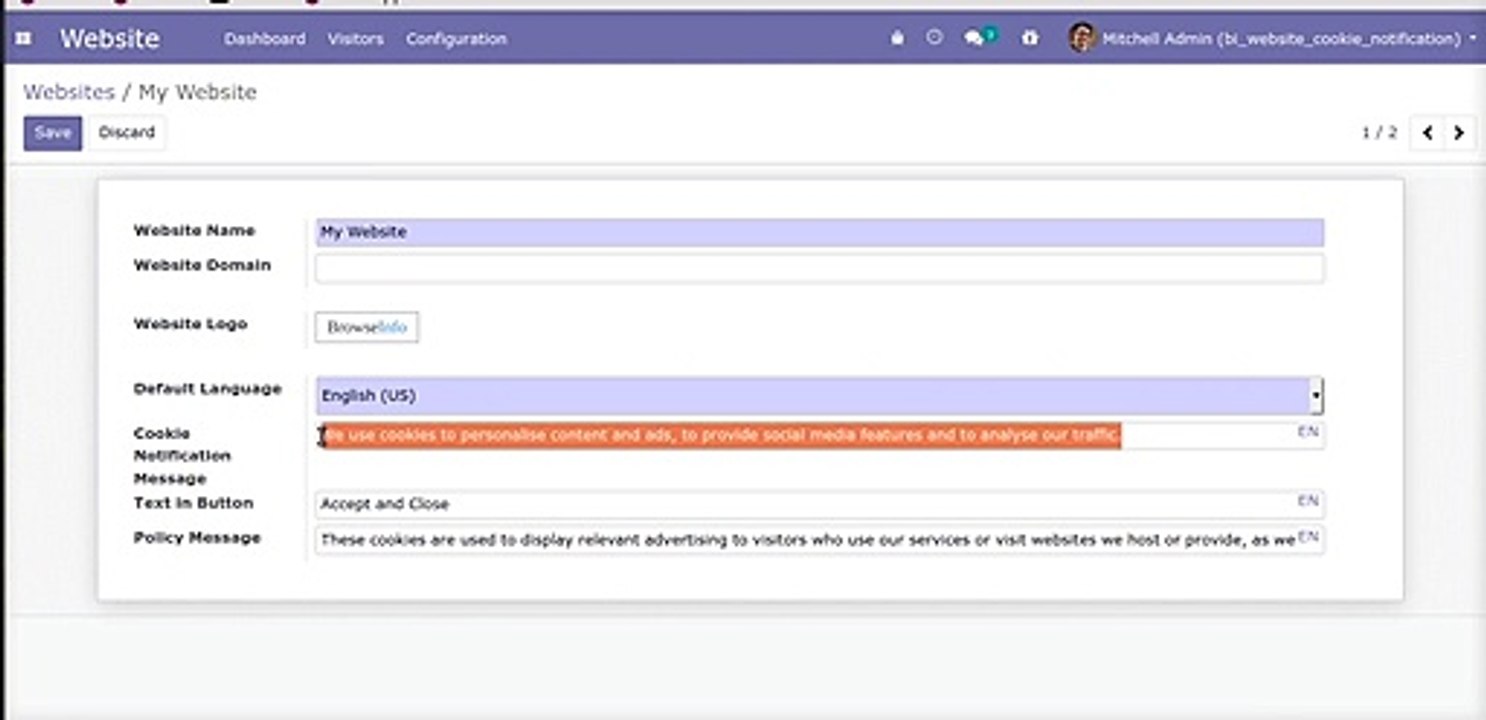Click the BrowseInfo website logo image
Viewport: 1486px width, 720px height.
367,327
